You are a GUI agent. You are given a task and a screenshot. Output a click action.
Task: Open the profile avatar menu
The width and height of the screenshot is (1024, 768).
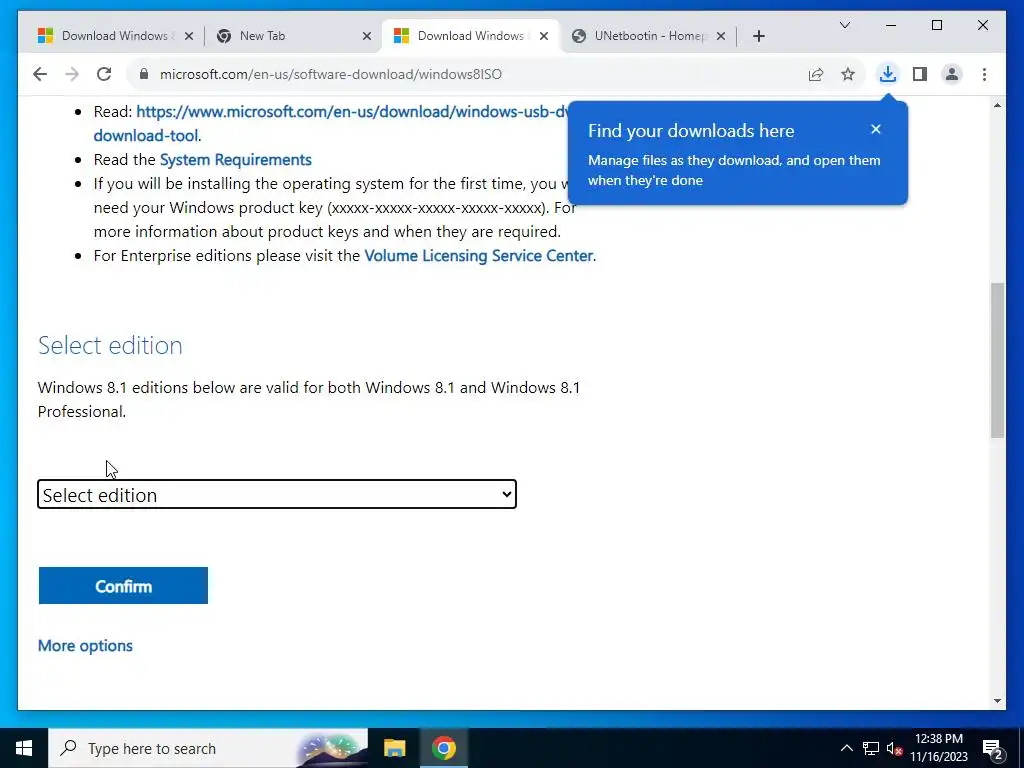tap(952, 74)
